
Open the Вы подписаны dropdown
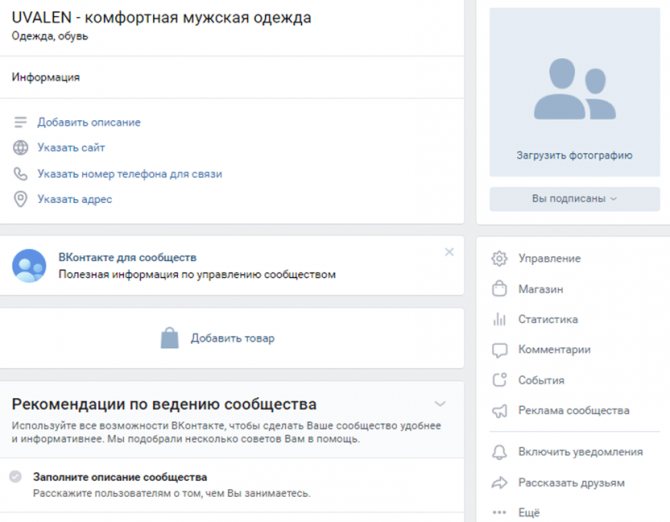pyautogui.click(x=575, y=199)
